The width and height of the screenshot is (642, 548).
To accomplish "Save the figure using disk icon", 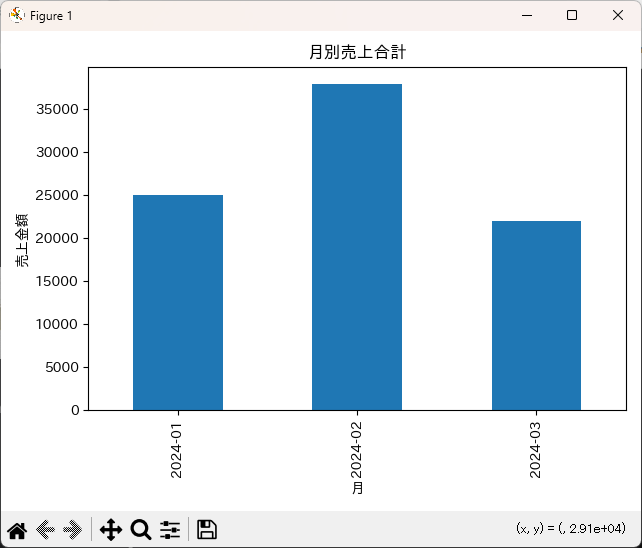I will 207,530.
